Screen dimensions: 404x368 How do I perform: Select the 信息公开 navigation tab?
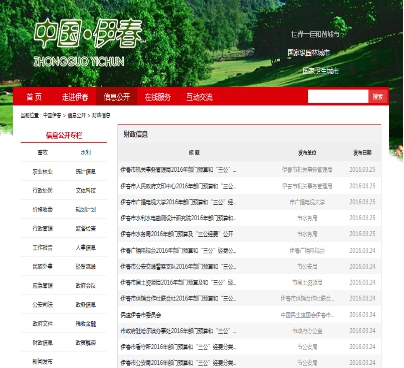pyautogui.click(x=116, y=97)
